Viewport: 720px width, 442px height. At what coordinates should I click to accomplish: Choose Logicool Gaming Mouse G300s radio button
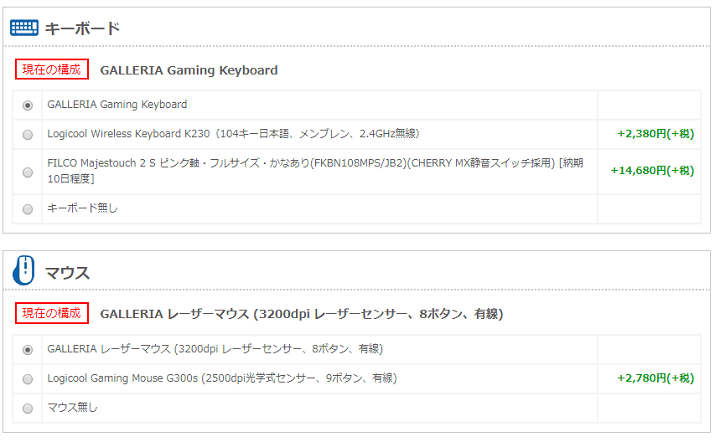click(x=28, y=379)
